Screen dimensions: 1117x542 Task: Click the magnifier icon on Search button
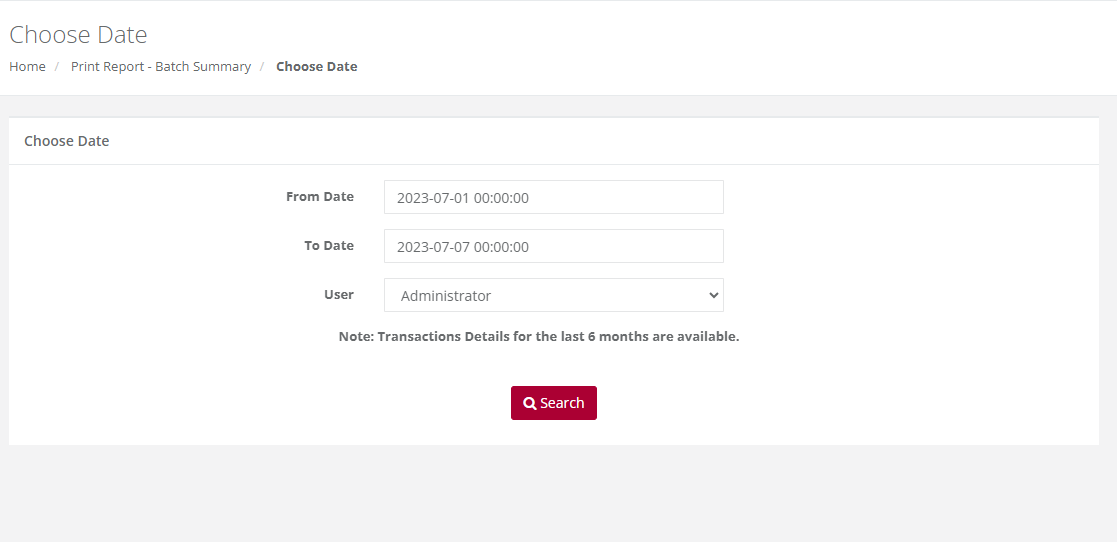click(x=530, y=403)
